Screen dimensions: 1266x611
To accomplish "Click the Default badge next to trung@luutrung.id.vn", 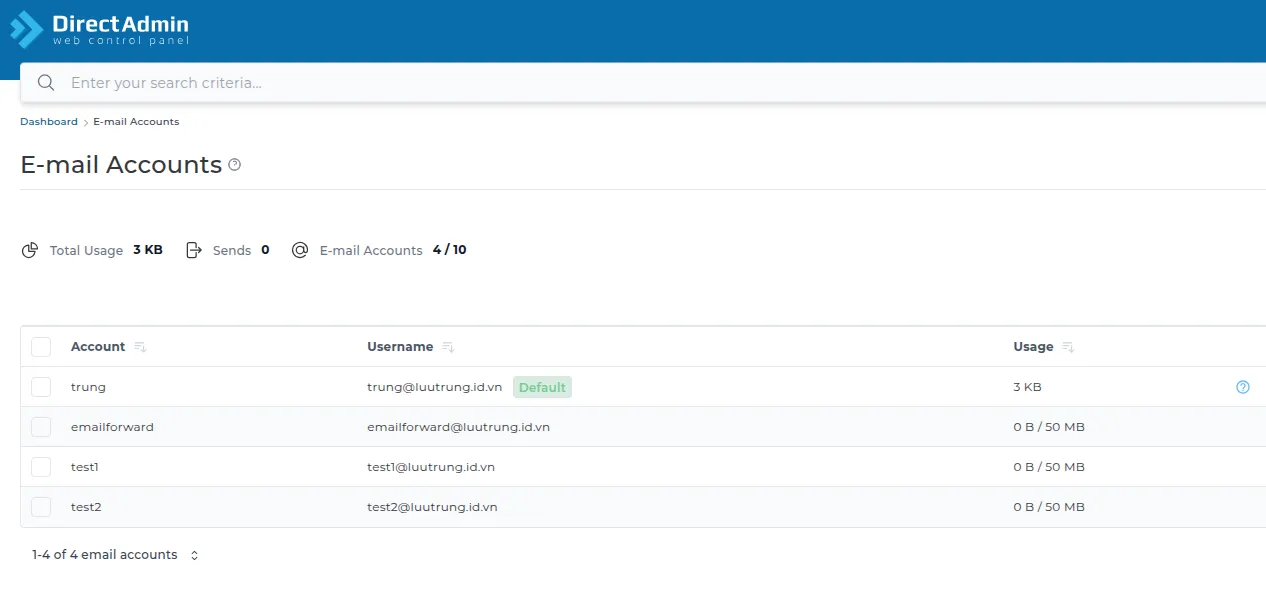I will (542, 386).
